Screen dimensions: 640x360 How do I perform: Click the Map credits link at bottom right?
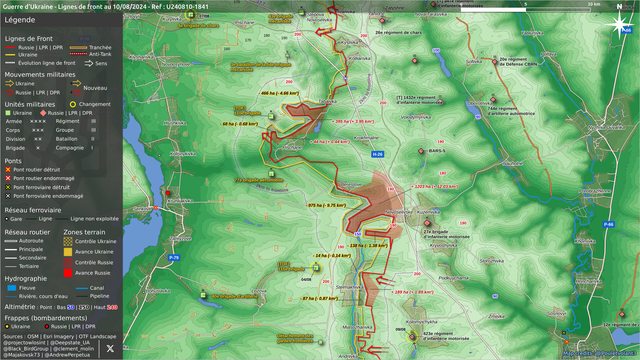pyautogui.click(x=599, y=353)
